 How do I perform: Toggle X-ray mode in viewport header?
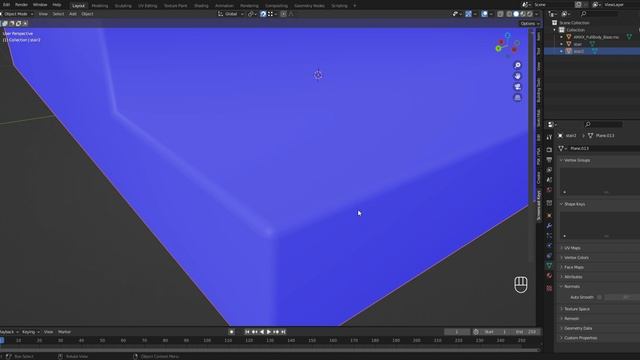(500, 14)
